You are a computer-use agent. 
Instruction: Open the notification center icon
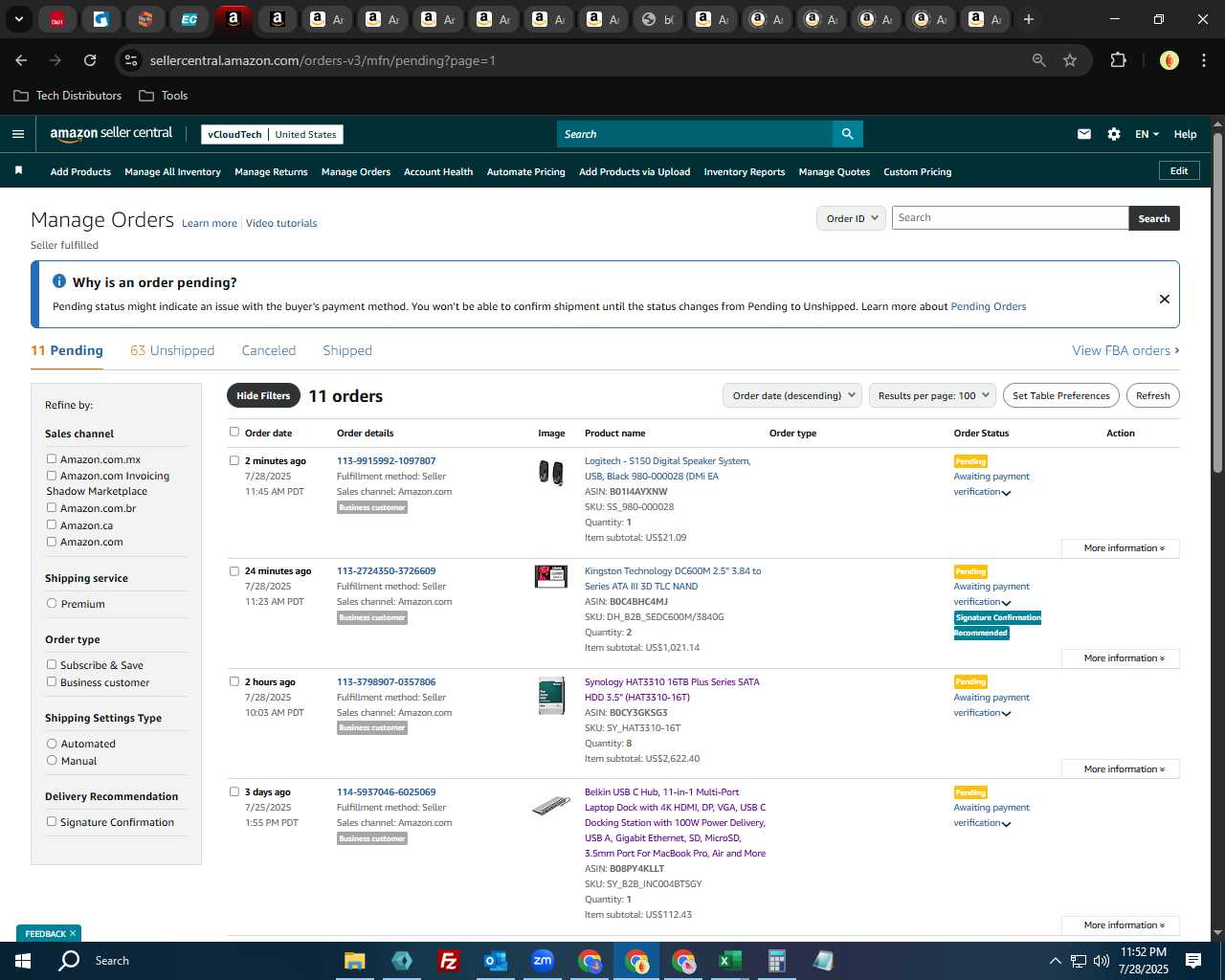click(x=1193, y=961)
